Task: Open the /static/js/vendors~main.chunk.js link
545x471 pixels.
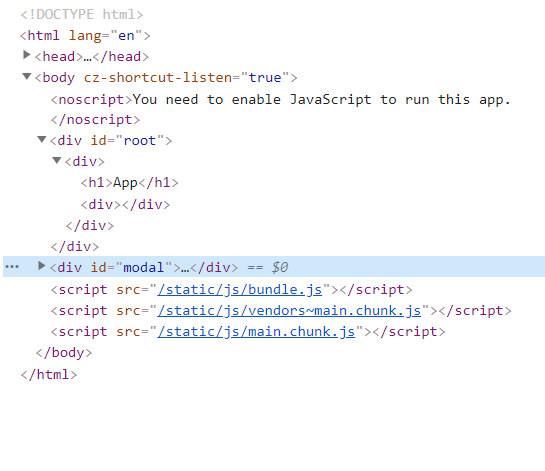Action: pos(289,311)
